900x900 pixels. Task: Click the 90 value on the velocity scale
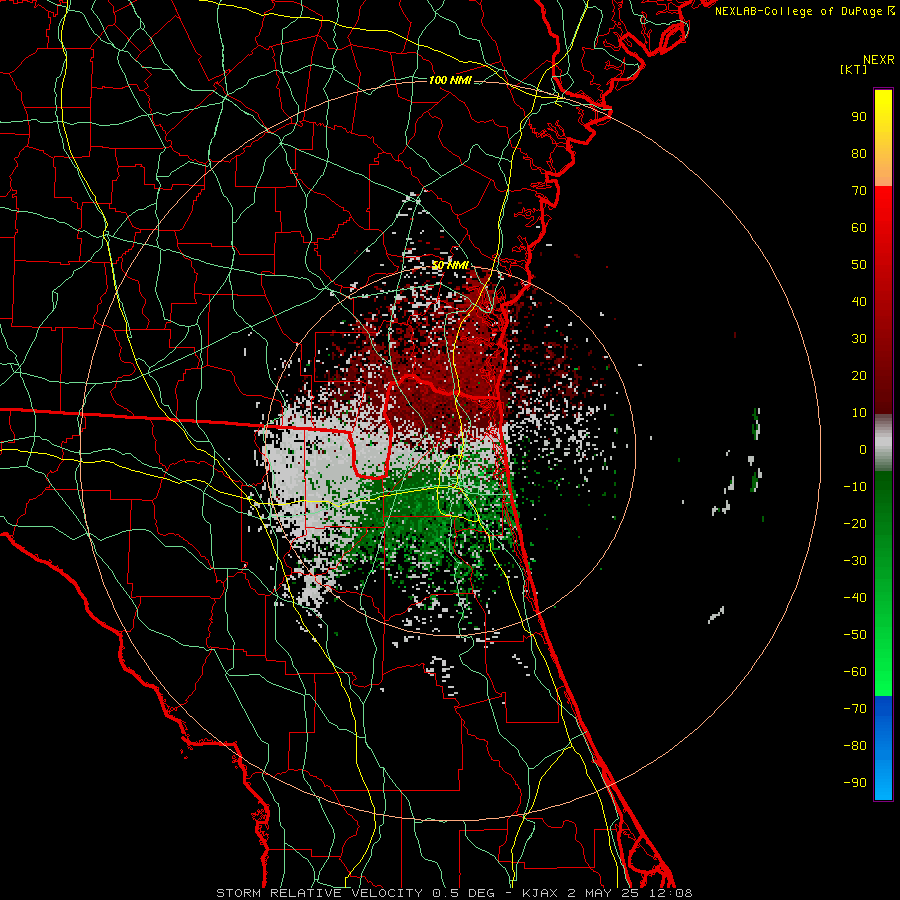click(859, 117)
